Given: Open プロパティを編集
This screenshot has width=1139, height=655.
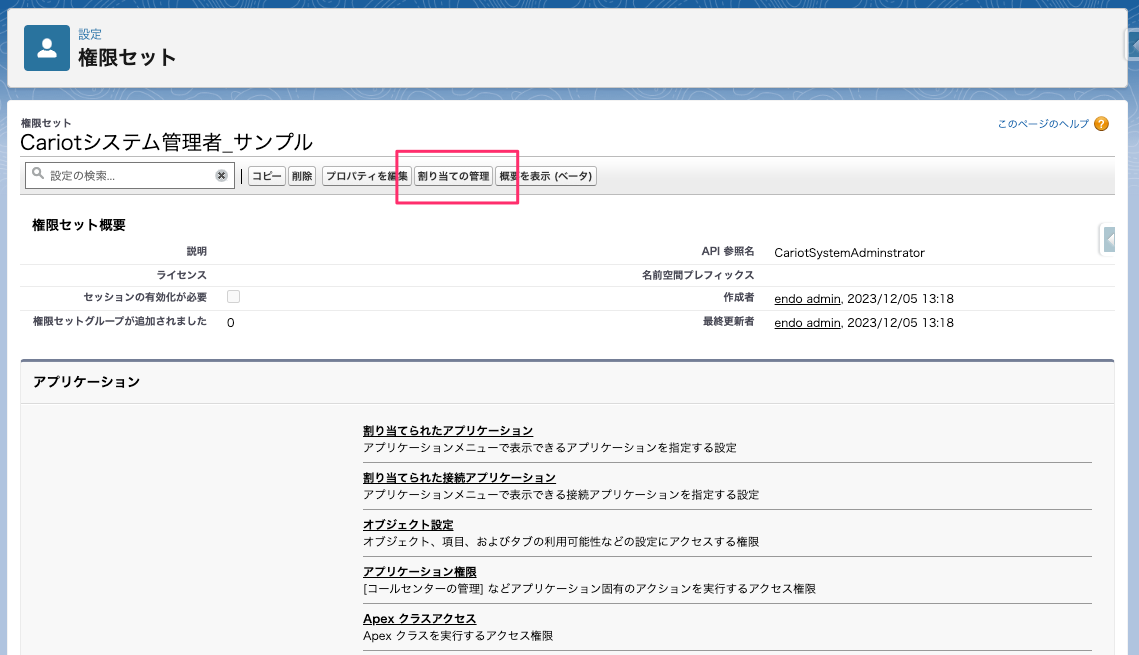Looking at the screenshot, I should pyautogui.click(x=366, y=176).
